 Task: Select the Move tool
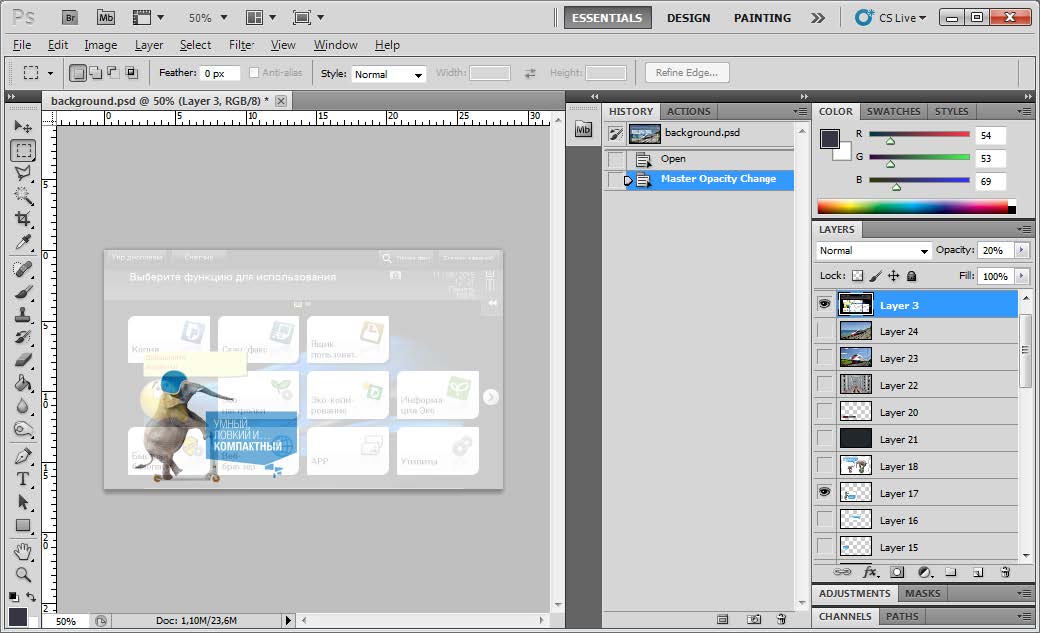[x=23, y=126]
